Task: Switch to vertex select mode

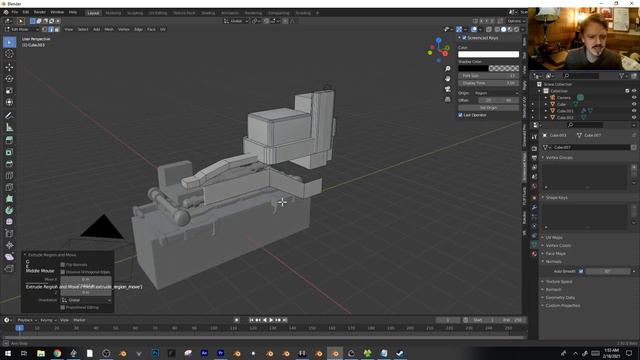Action: 44,29
